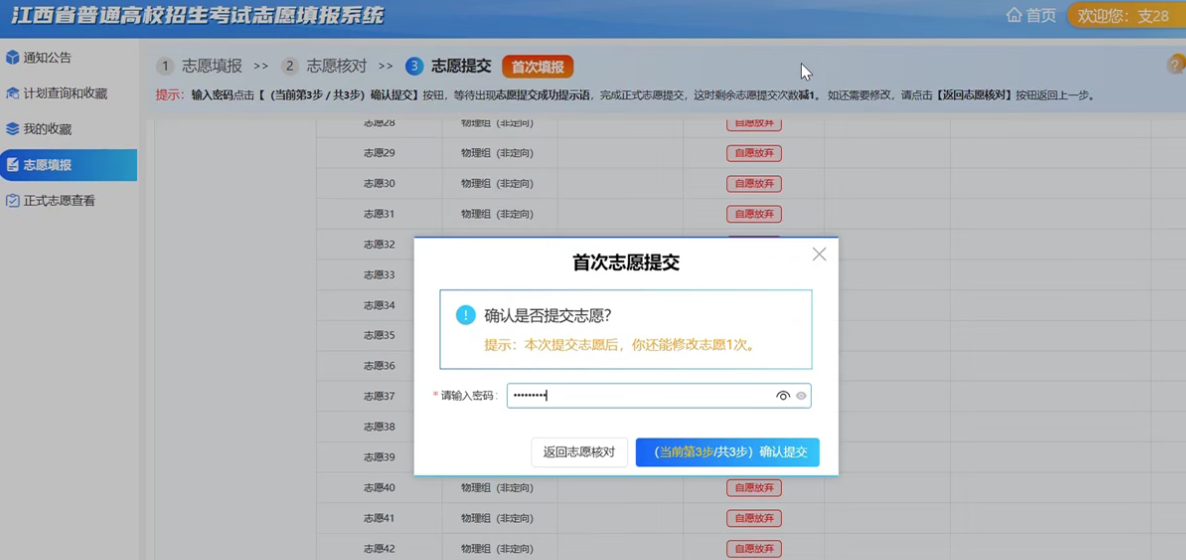The image size is (1186, 560).
Task: Open 我的收藏 in the sidebar menu
Action: 48,129
